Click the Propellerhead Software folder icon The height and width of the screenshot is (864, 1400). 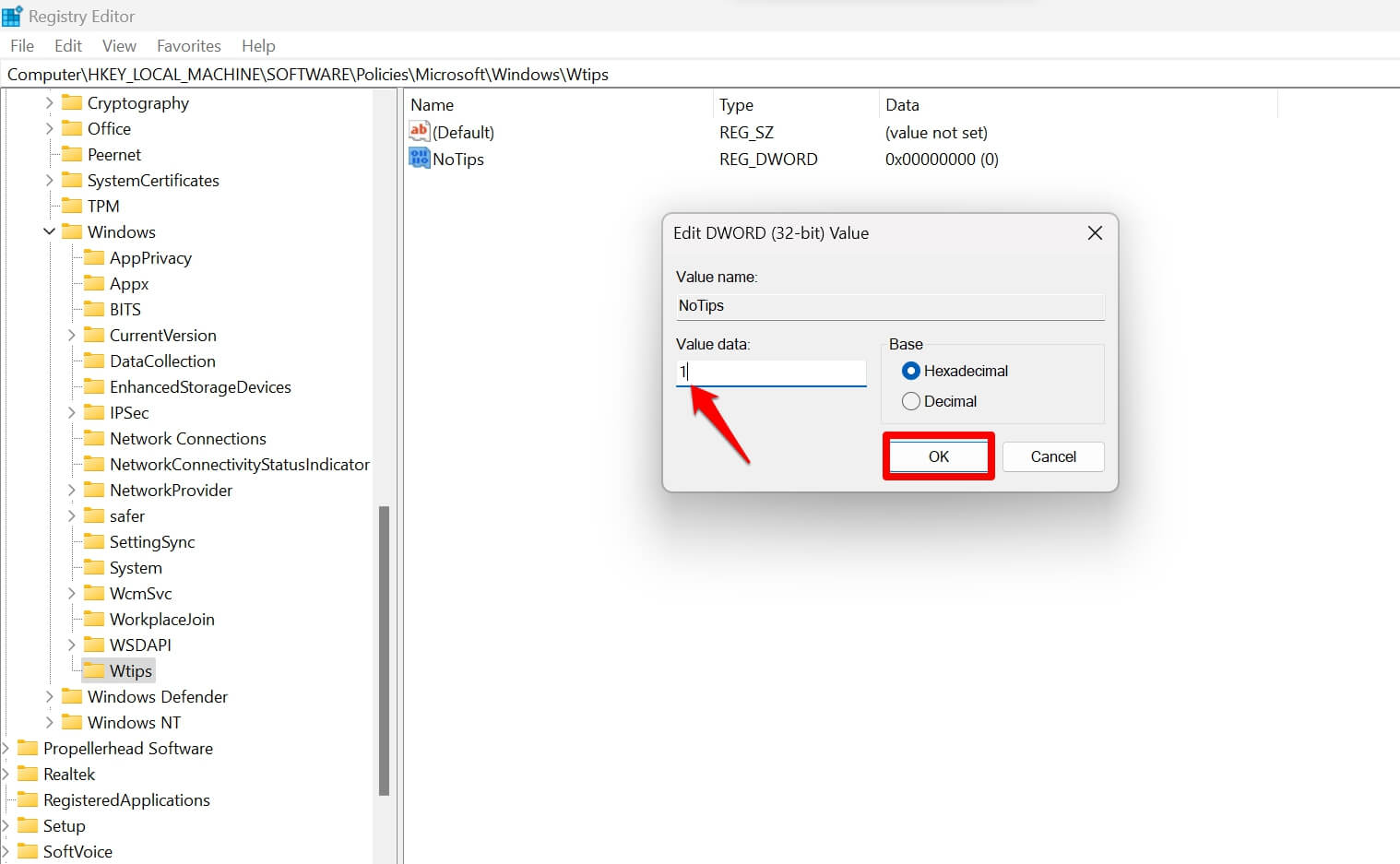click(x=28, y=748)
